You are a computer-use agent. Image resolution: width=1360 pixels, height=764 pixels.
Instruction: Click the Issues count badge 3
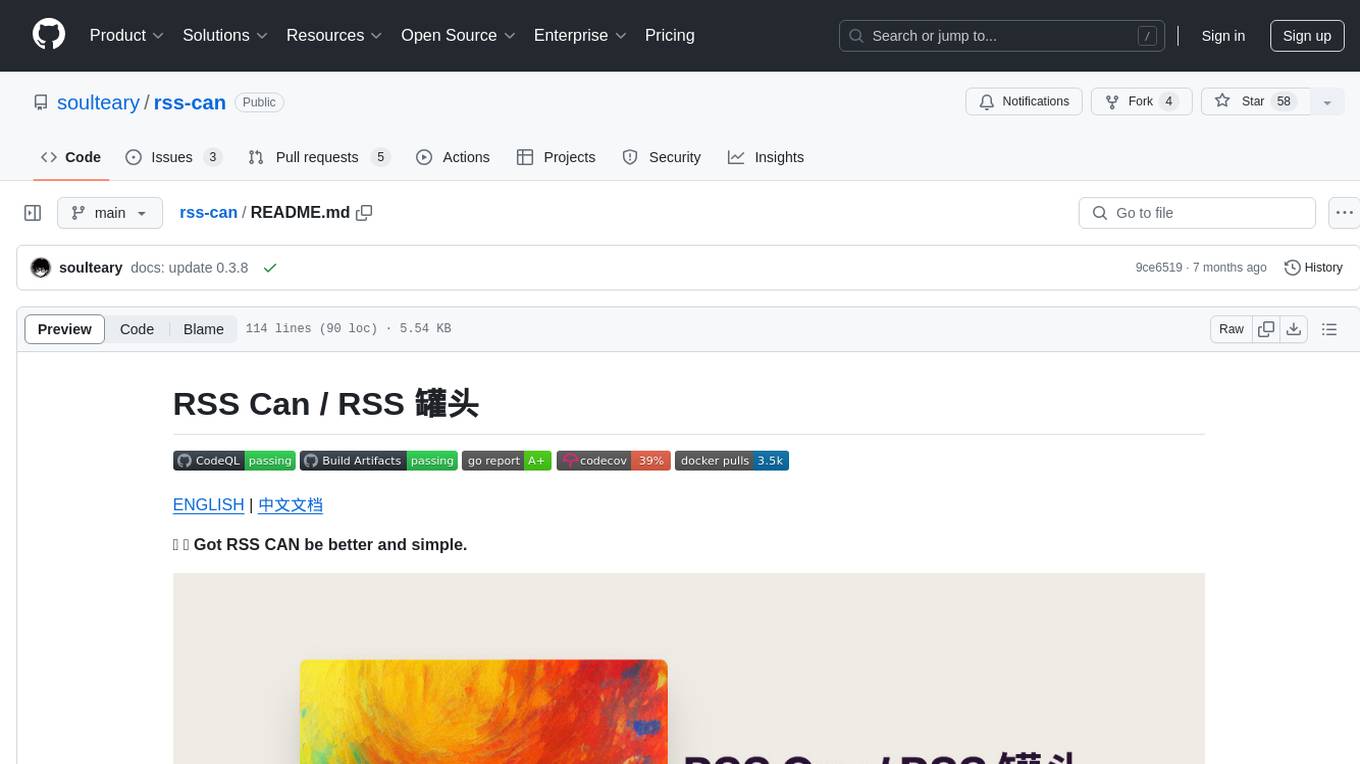[x=212, y=157]
